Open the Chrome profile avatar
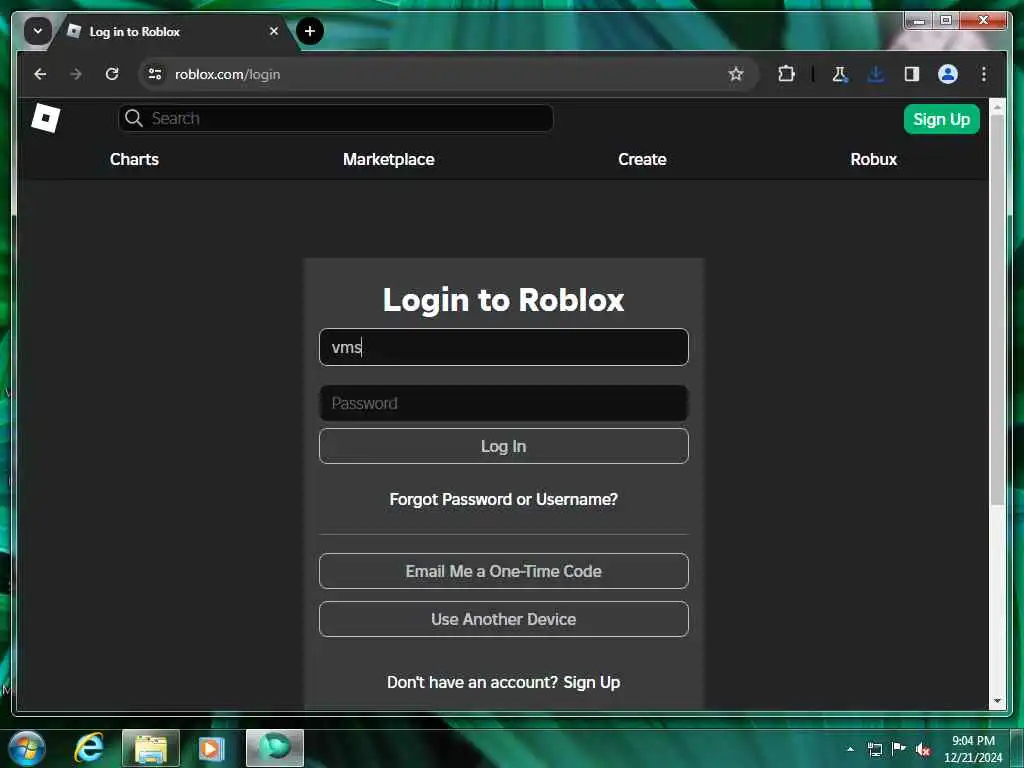1024x768 pixels. click(x=948, y=74)
